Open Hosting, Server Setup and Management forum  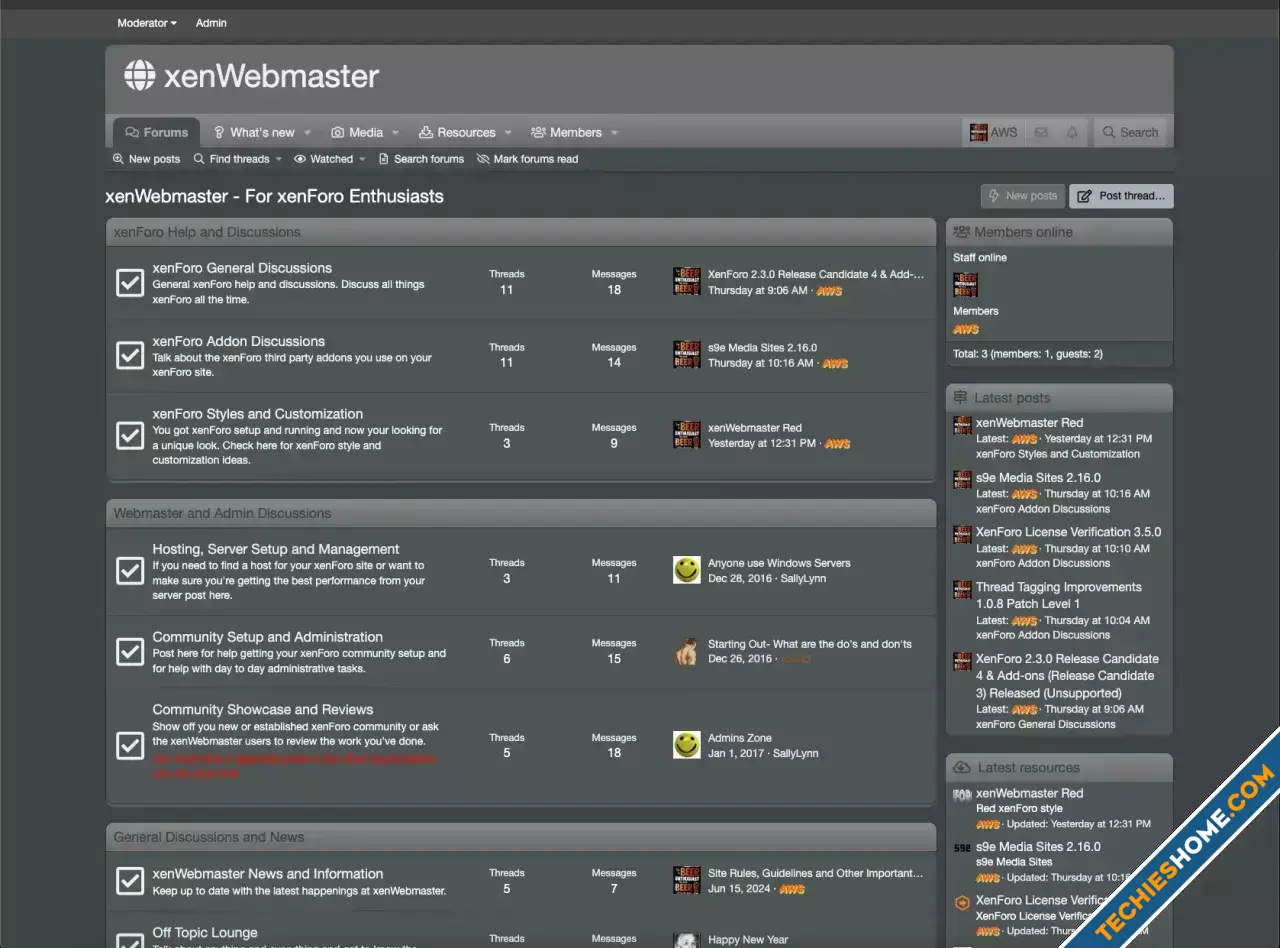276,549
